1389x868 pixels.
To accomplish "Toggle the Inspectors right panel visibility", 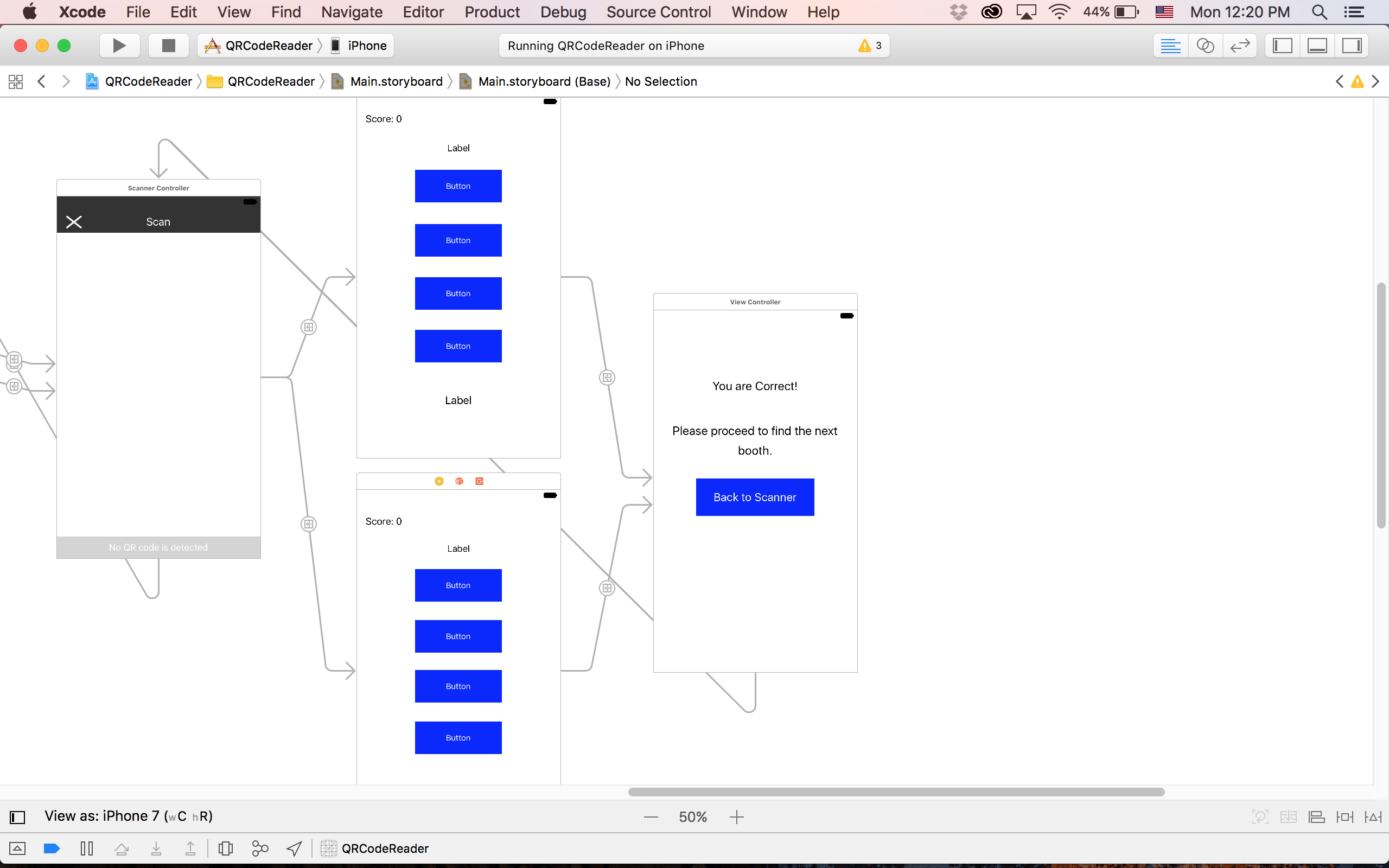I will (1352, 46).
